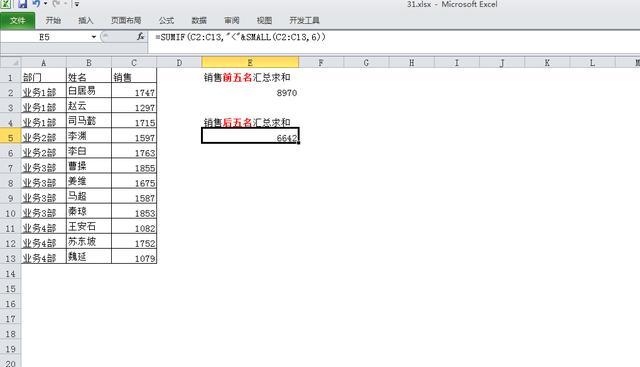The image size is (640, 367).
Task: Switch to the 视图 View tab
Action: 264,20
